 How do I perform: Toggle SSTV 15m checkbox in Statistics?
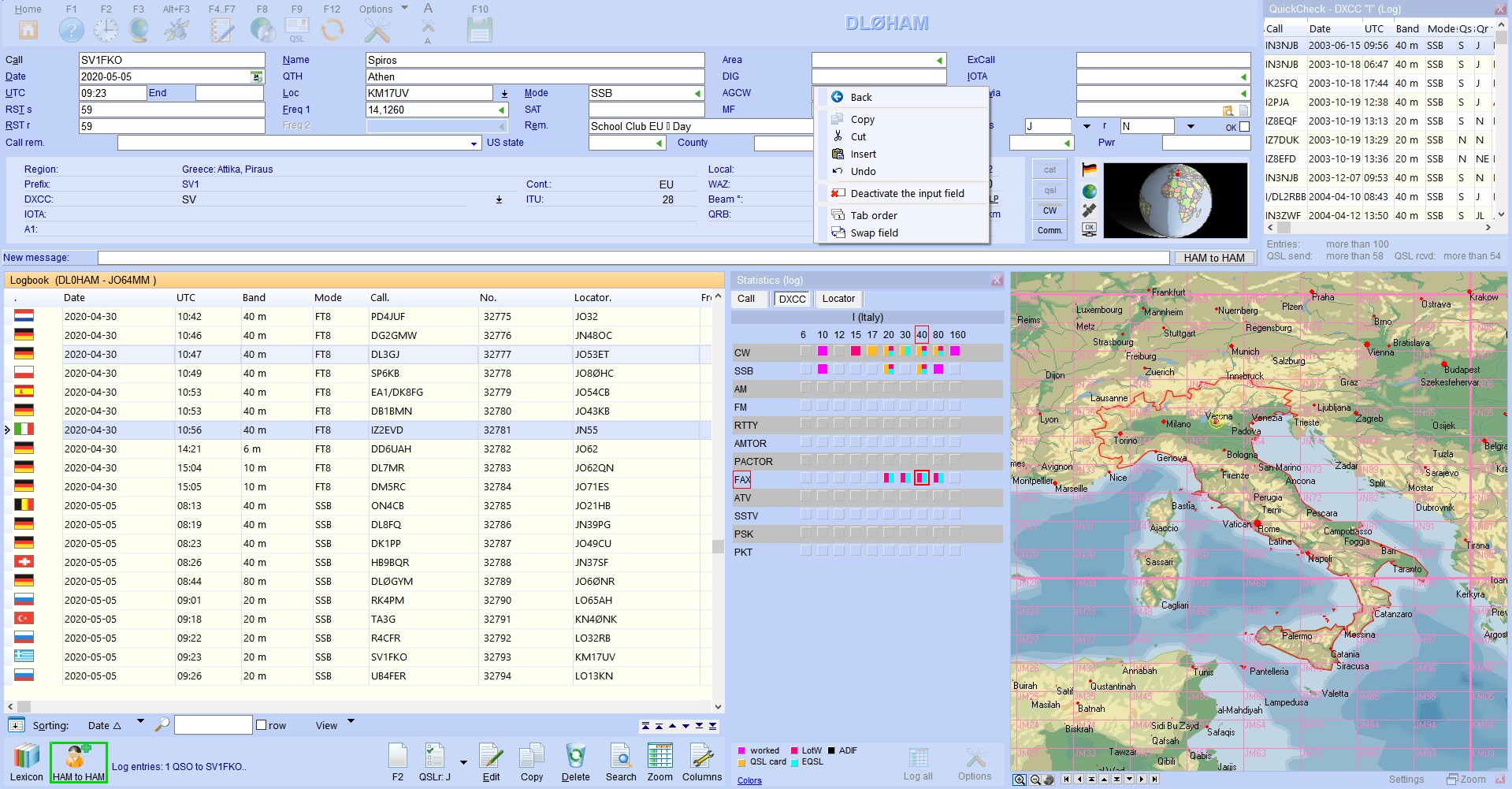856,514
